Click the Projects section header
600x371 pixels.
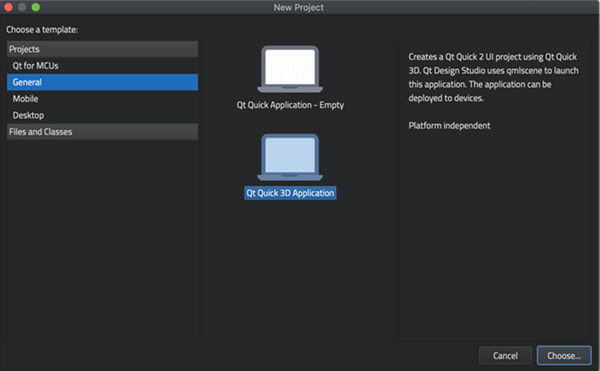(x=102, y=49)
